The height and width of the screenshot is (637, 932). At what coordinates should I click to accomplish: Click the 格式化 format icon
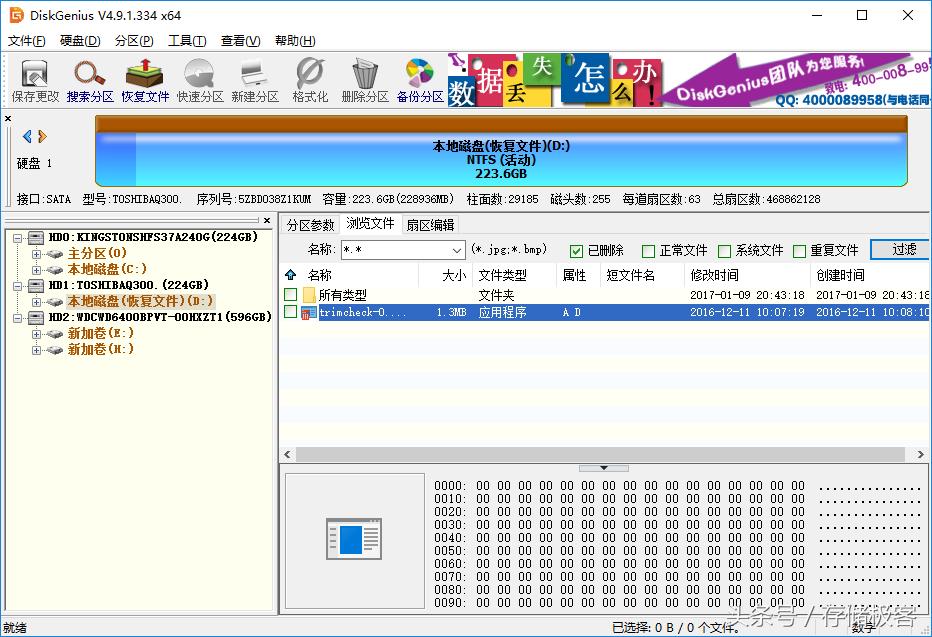(310, 79)
